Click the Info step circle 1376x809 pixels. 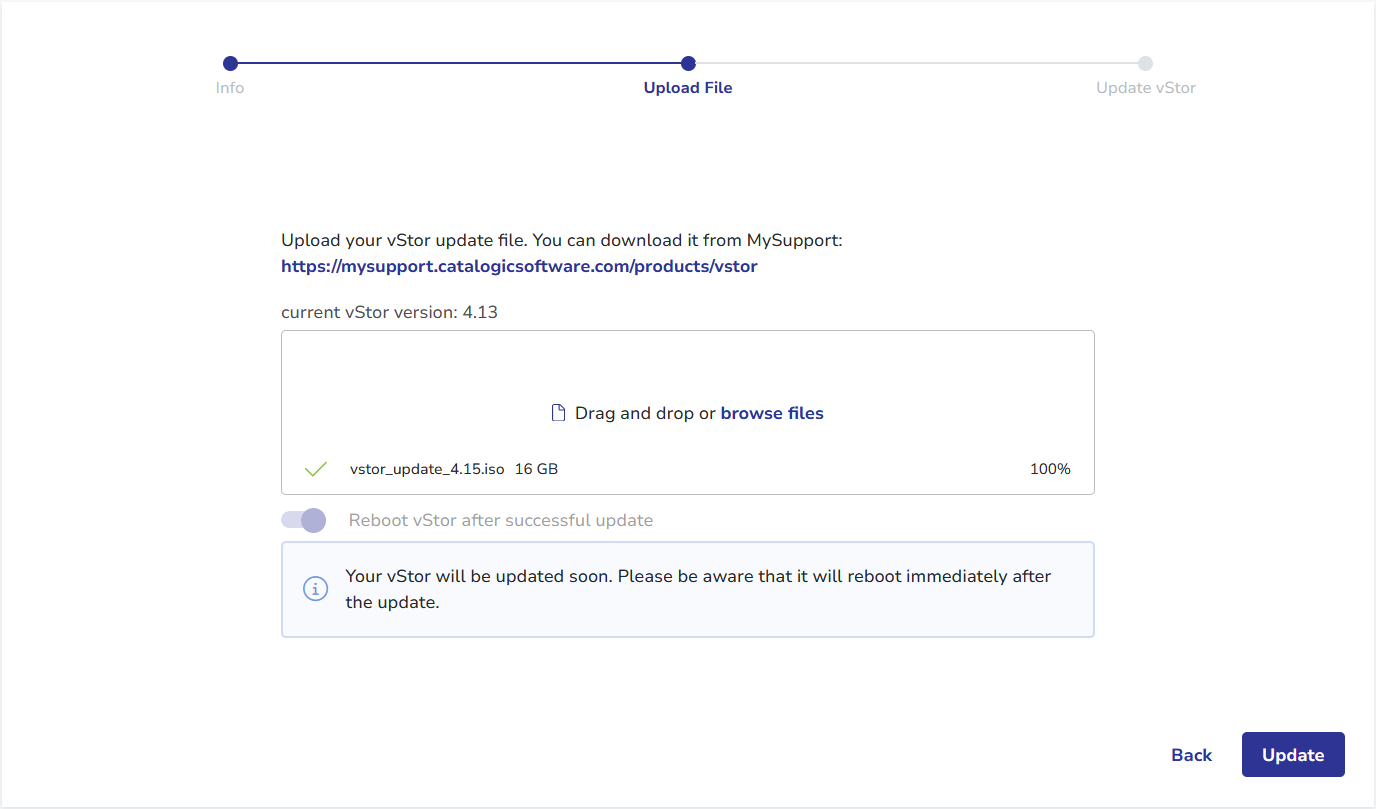click(x=230, y=63)
